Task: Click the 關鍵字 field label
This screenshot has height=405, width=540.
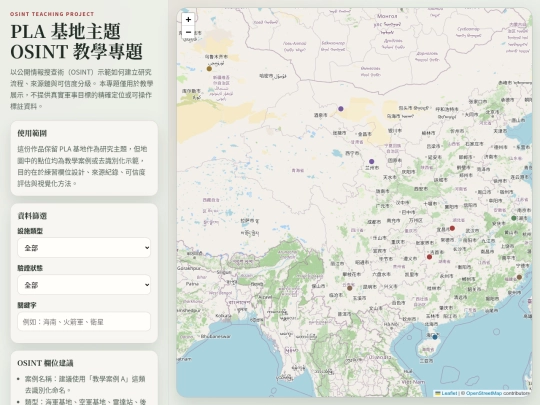Action: [27, 305]
